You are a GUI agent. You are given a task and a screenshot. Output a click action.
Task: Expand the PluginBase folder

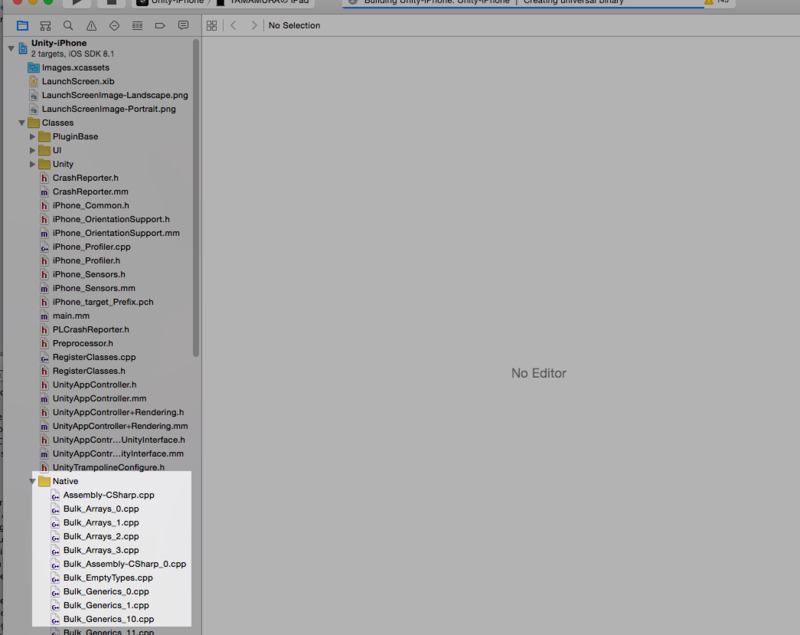[x=32, y=137]
